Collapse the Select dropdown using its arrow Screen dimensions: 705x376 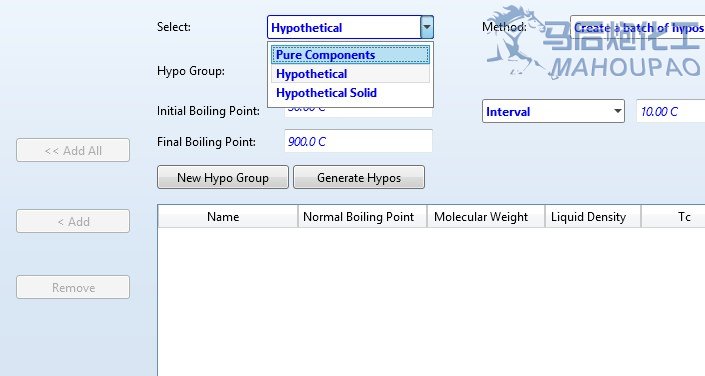click(x=427, y=27)
